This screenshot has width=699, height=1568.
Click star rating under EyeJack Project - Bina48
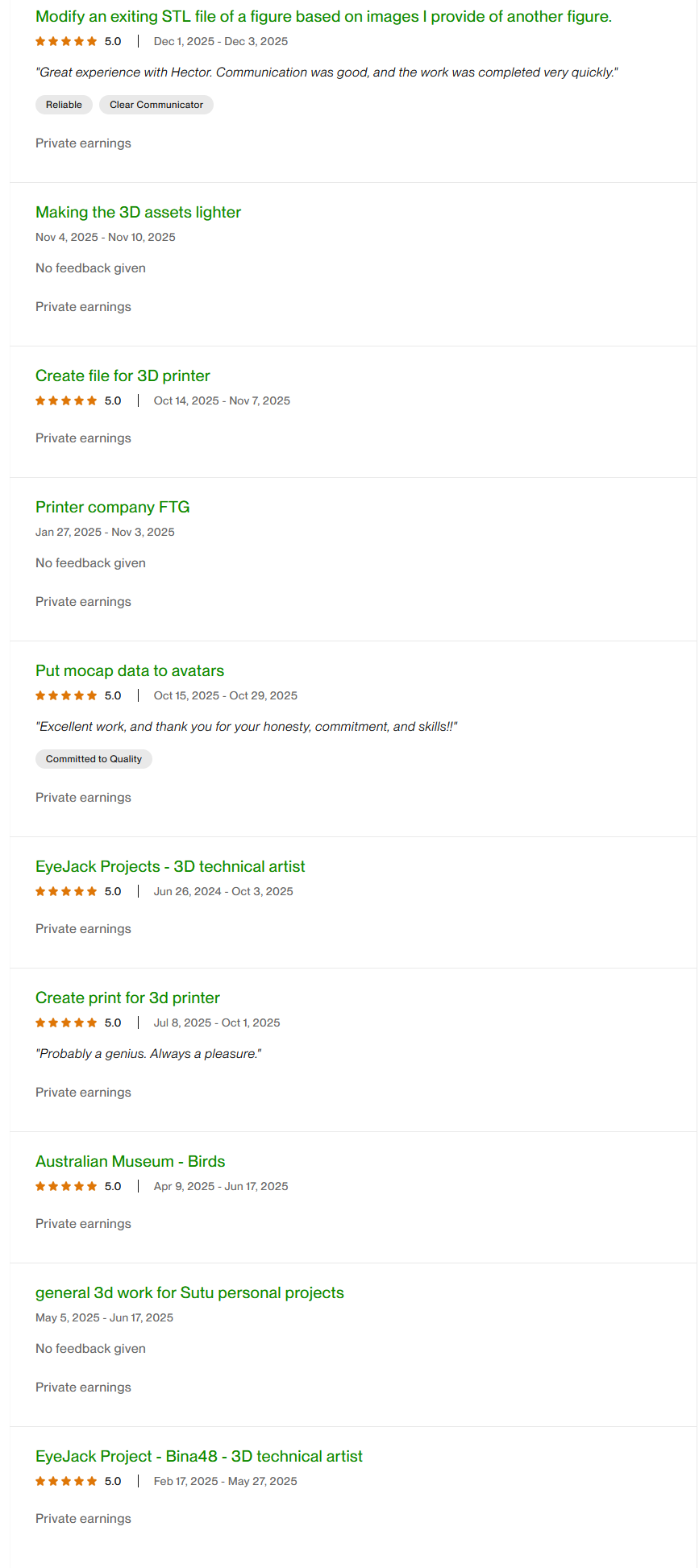point(66,1482)
